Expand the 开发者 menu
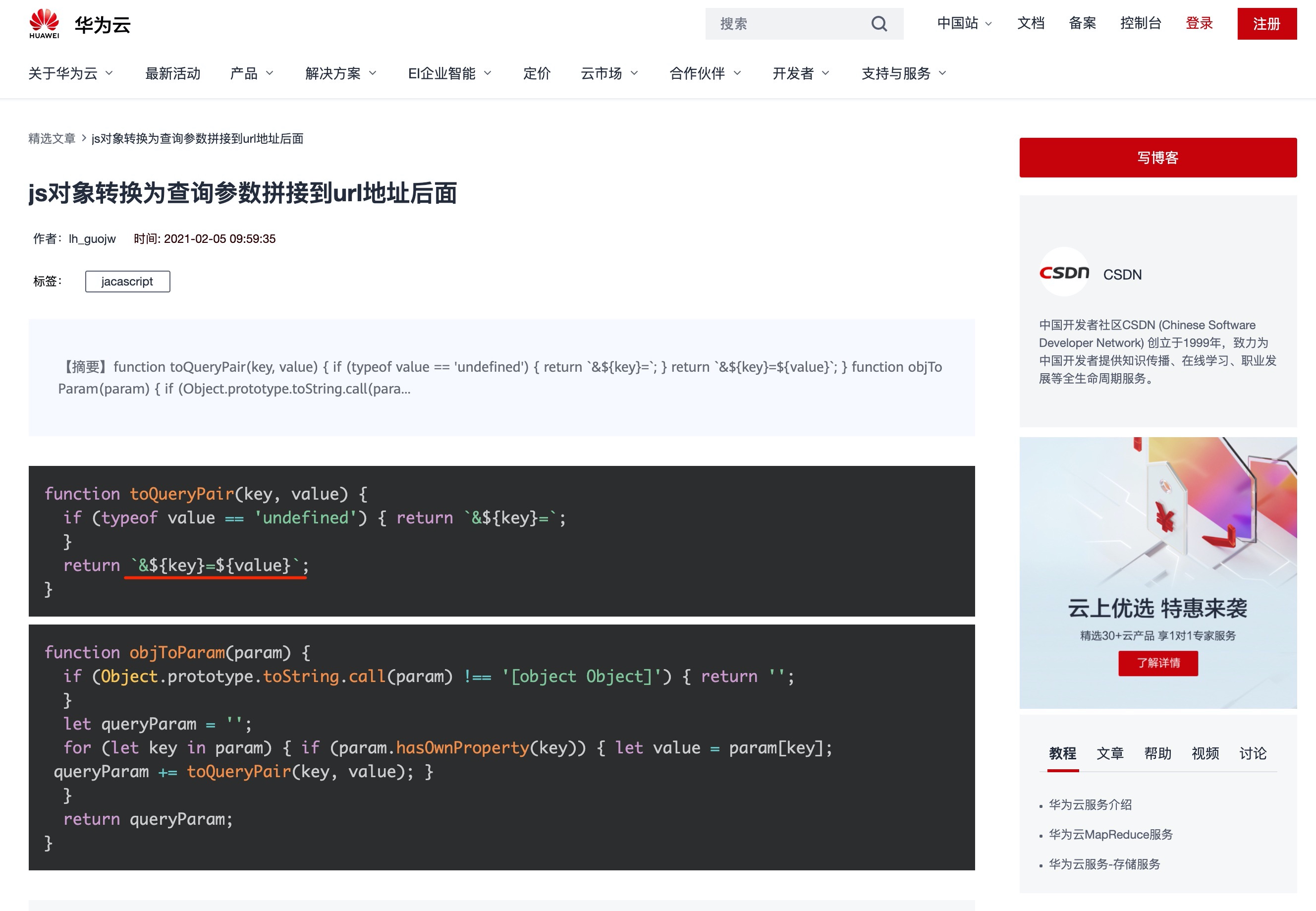 point(800,73)
